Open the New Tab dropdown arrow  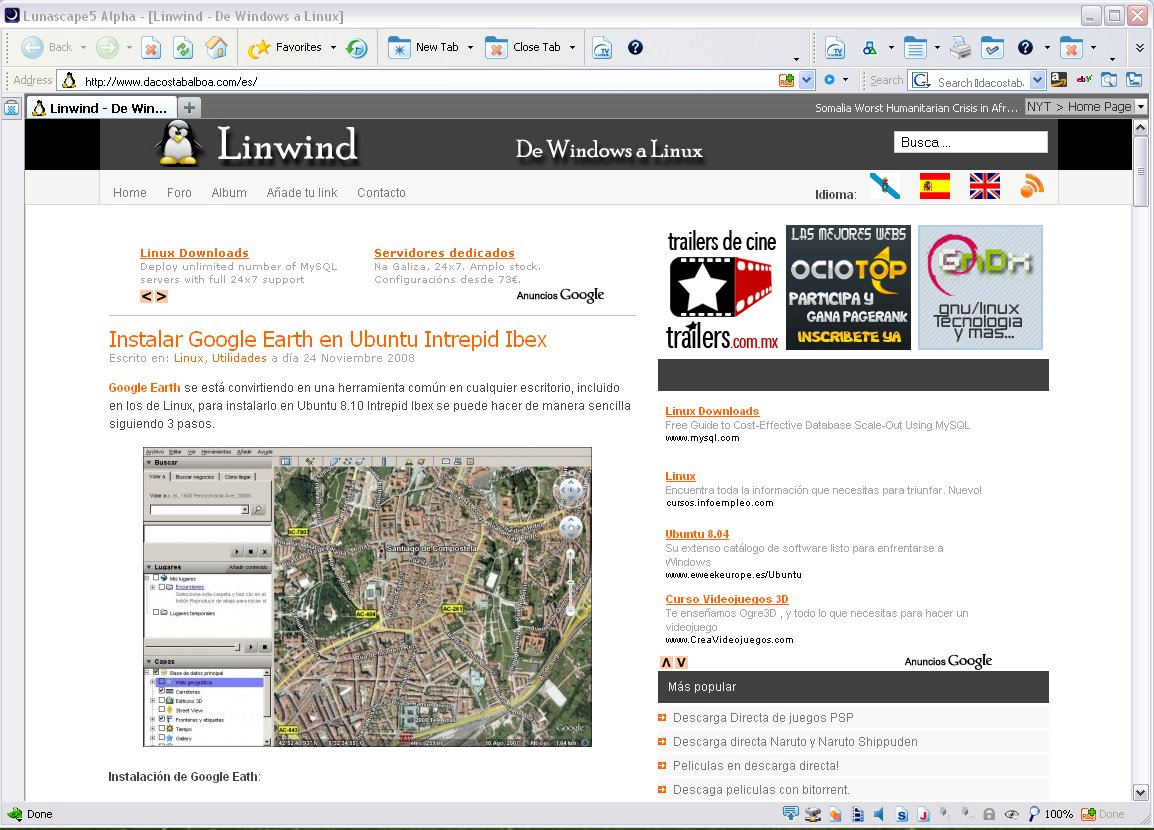click(470, 48)
